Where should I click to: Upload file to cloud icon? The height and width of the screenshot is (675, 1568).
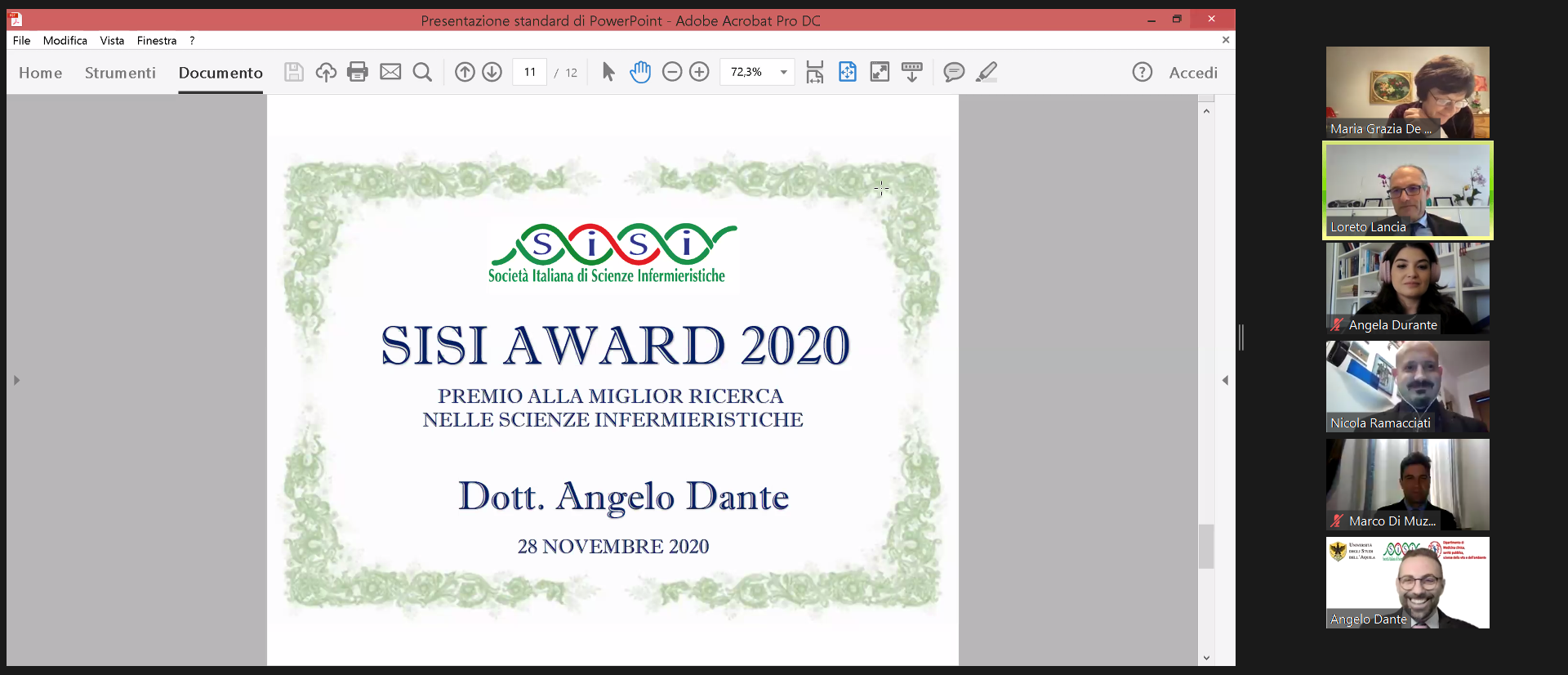326,72
